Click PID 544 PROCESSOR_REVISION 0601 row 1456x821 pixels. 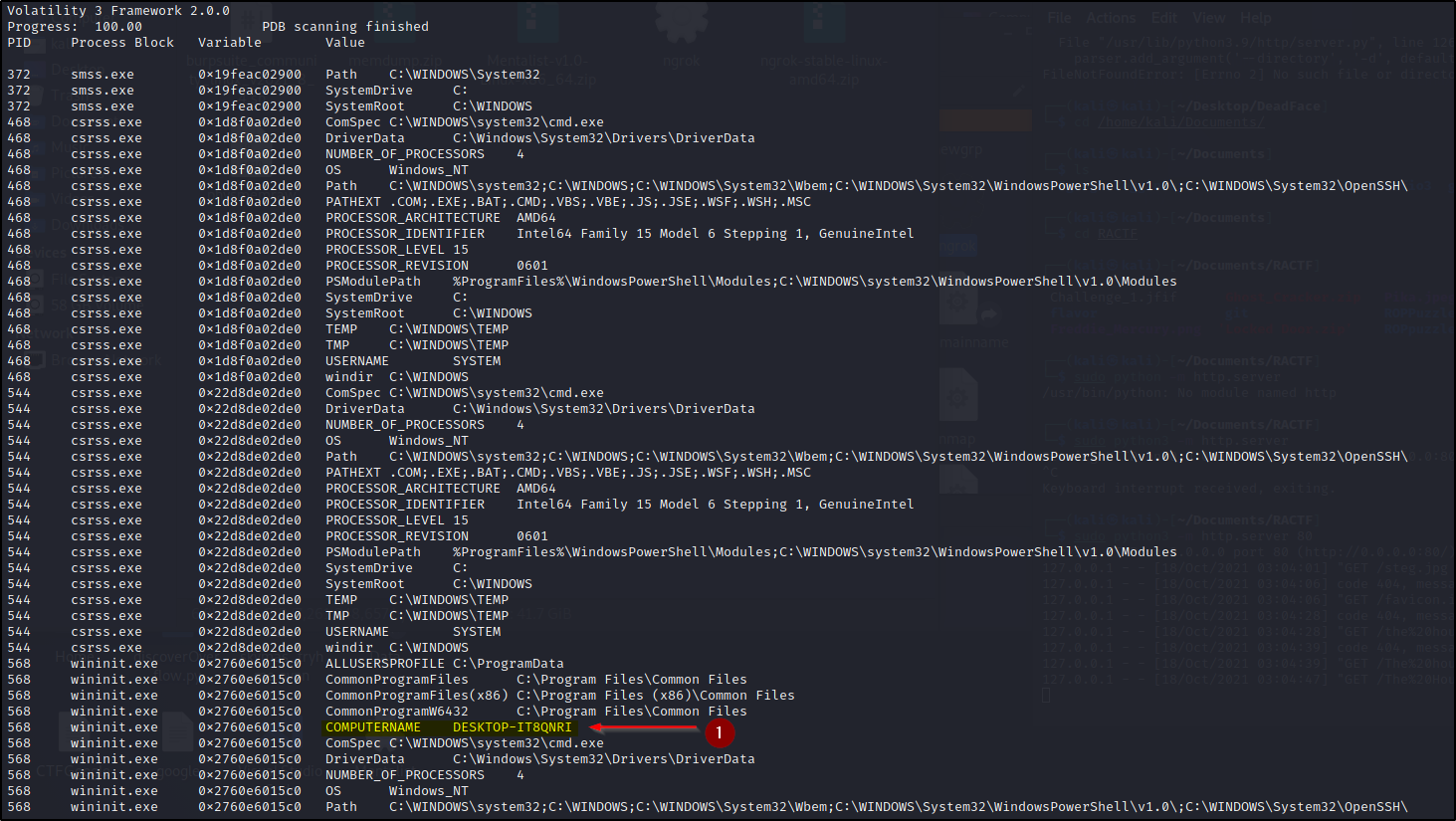tap(278, 536)
